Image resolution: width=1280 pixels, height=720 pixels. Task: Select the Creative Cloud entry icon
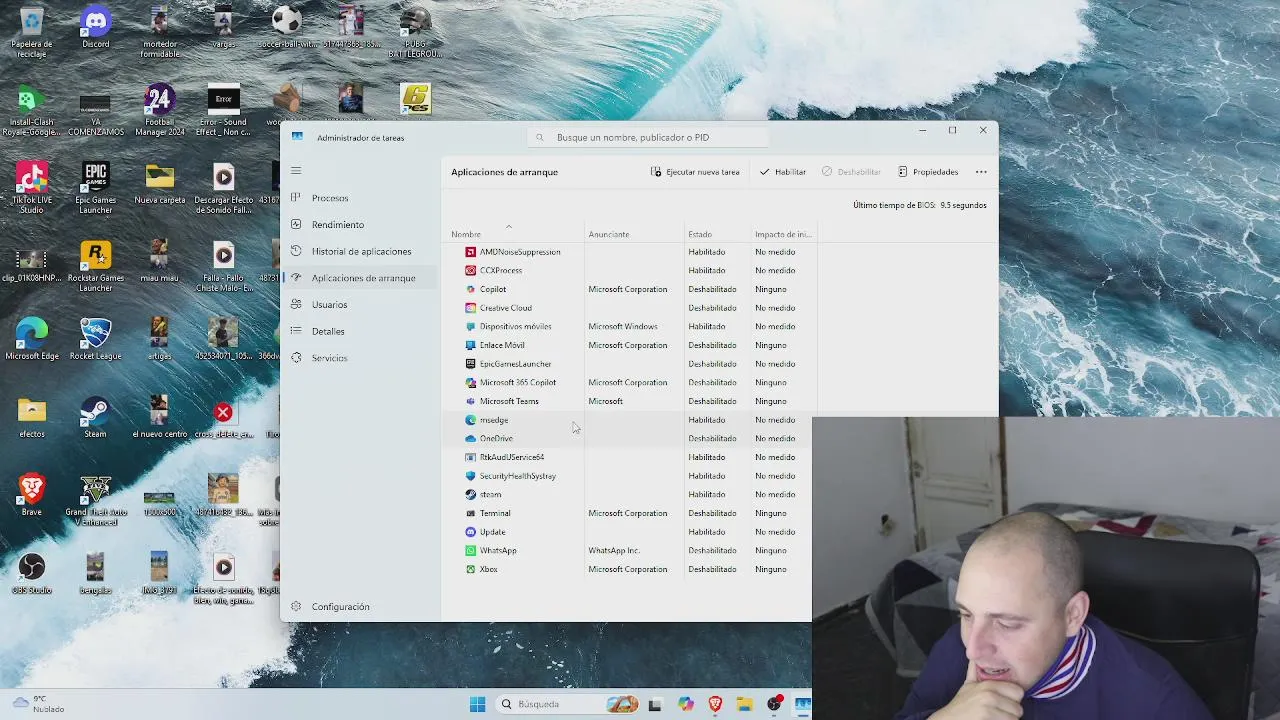471,308
